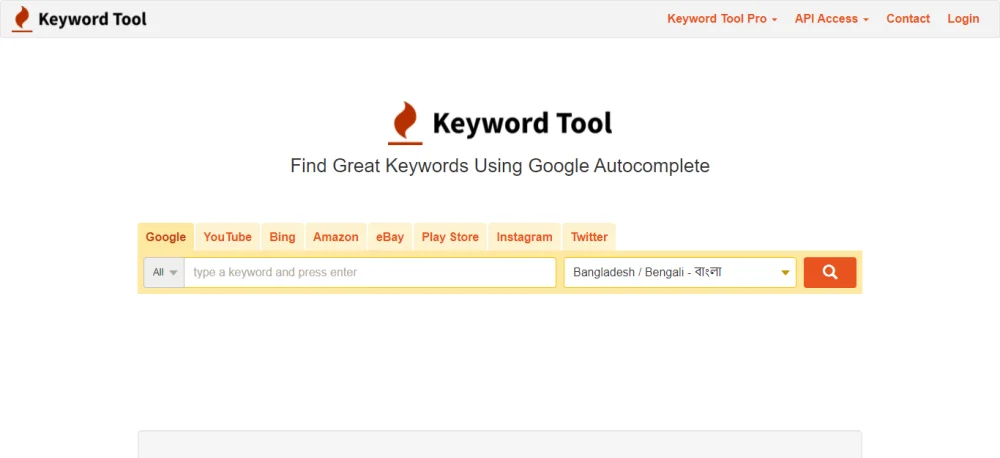Viewport: 1000px width, 458px height.
Task: Click the Keyword Tool brand name in navbar
Action: click(x=92, y=19)
